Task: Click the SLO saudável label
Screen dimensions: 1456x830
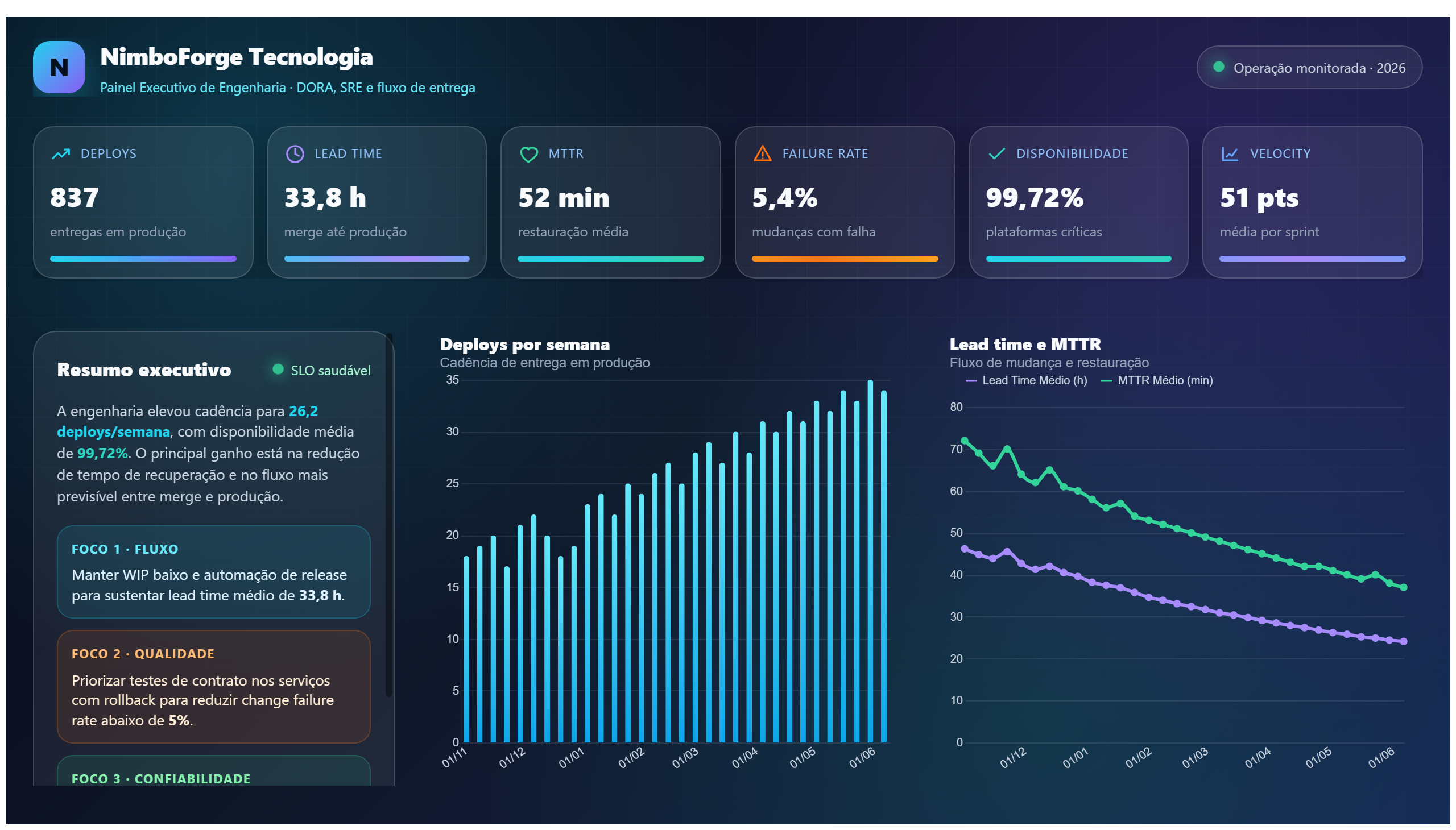Action: tap(331, 371)
